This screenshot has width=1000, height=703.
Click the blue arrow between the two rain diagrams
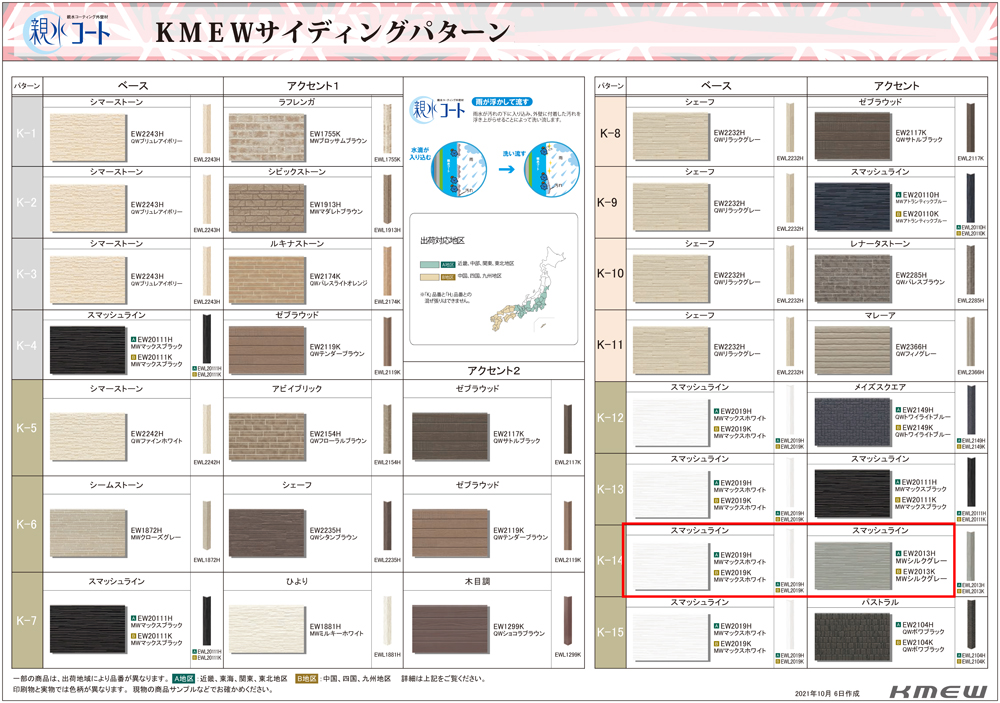pyautogui.click(x=506, y=170)
